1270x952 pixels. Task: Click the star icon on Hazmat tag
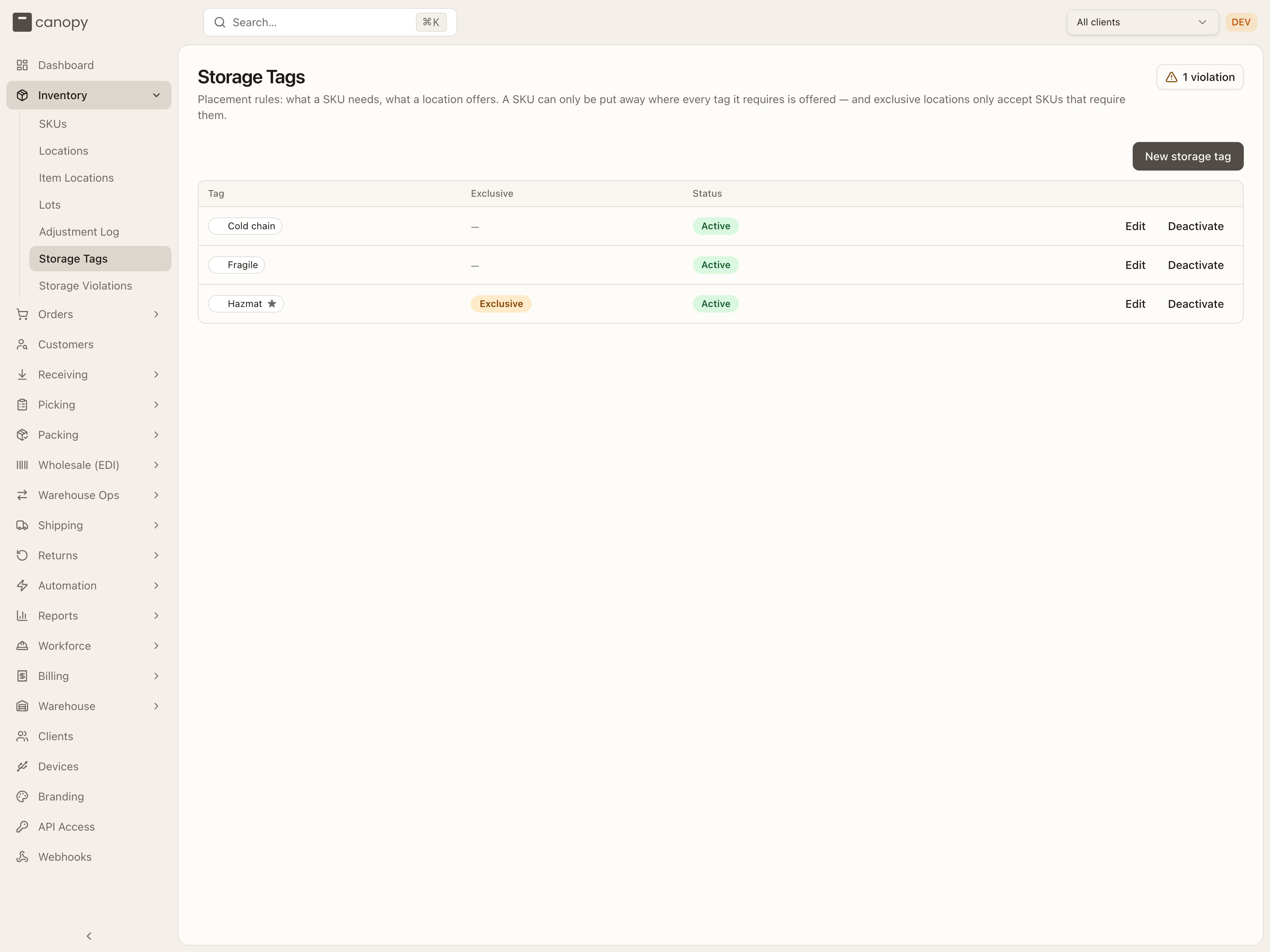click(272, 303)
